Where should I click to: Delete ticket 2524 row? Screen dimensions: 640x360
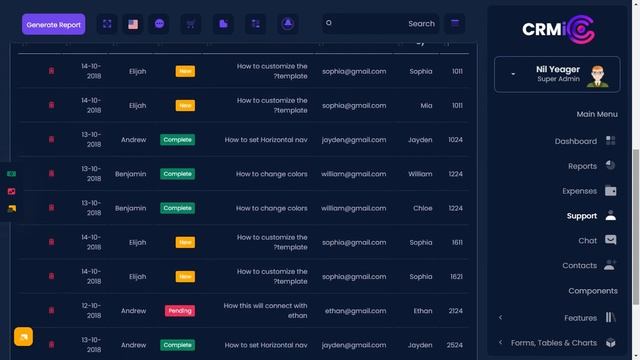point(51,345)
